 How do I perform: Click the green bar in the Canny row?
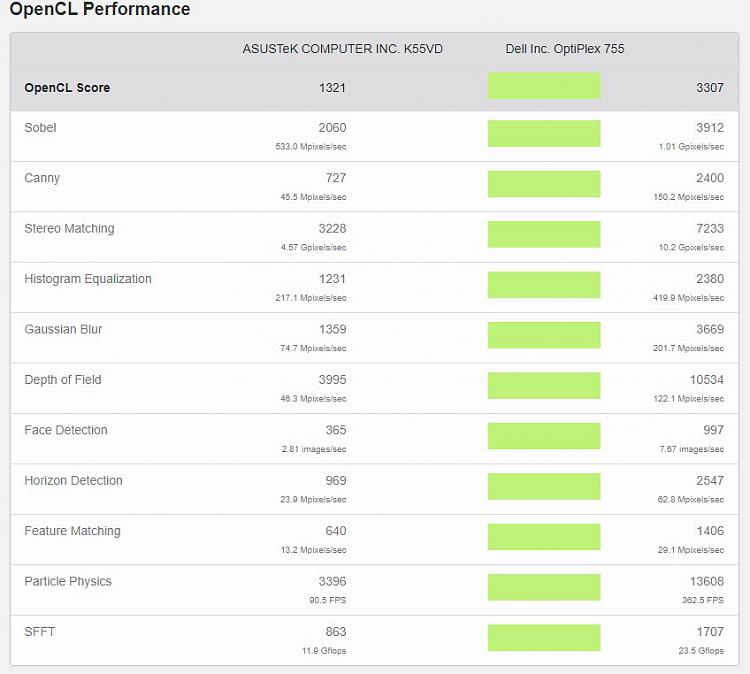(x=544, y=184)
